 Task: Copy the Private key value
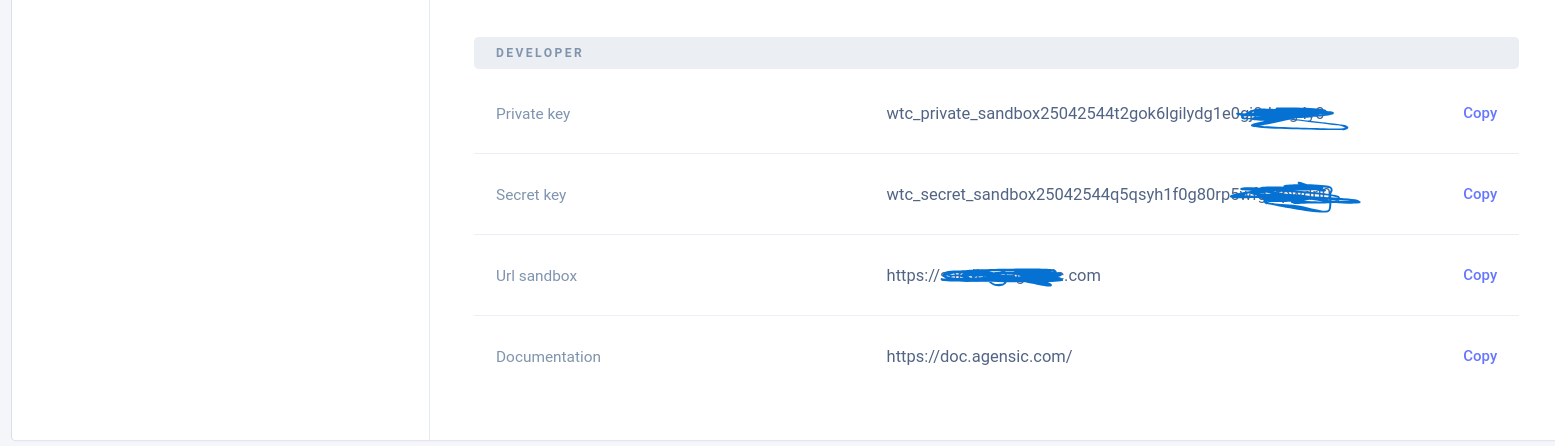(x=1479, y=113)
